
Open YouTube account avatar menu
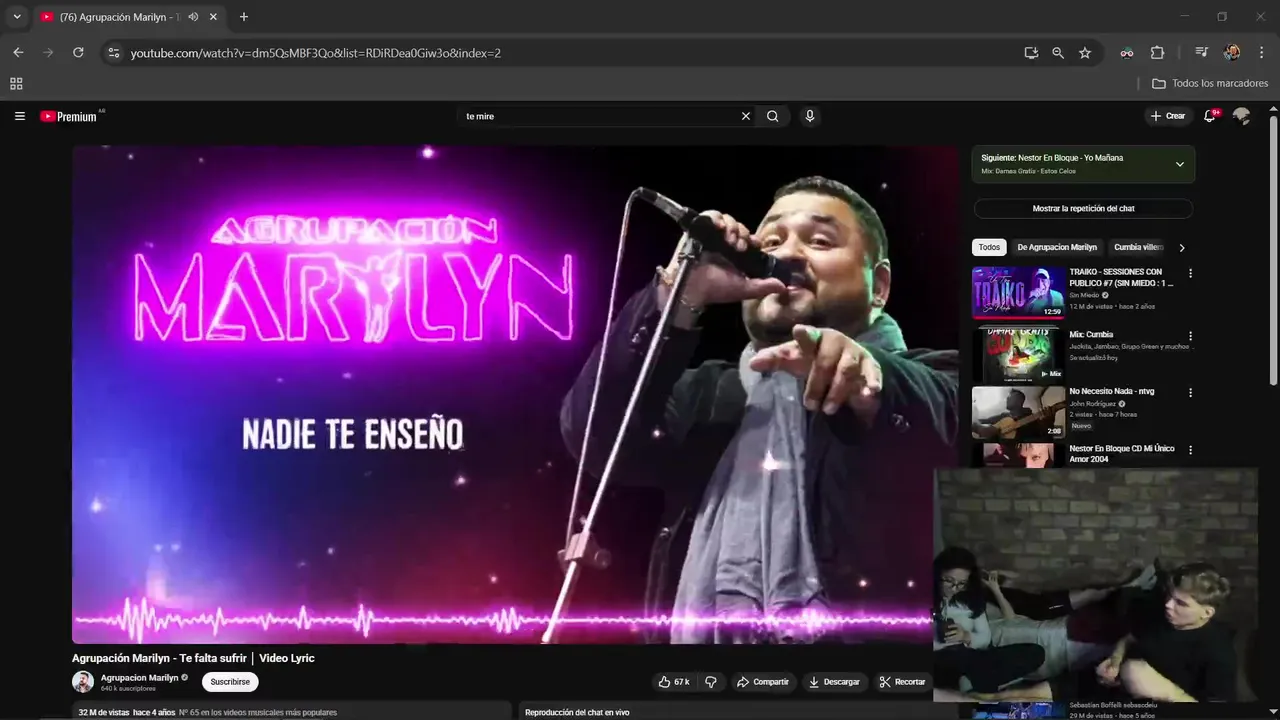click(x=1242, y=116)
